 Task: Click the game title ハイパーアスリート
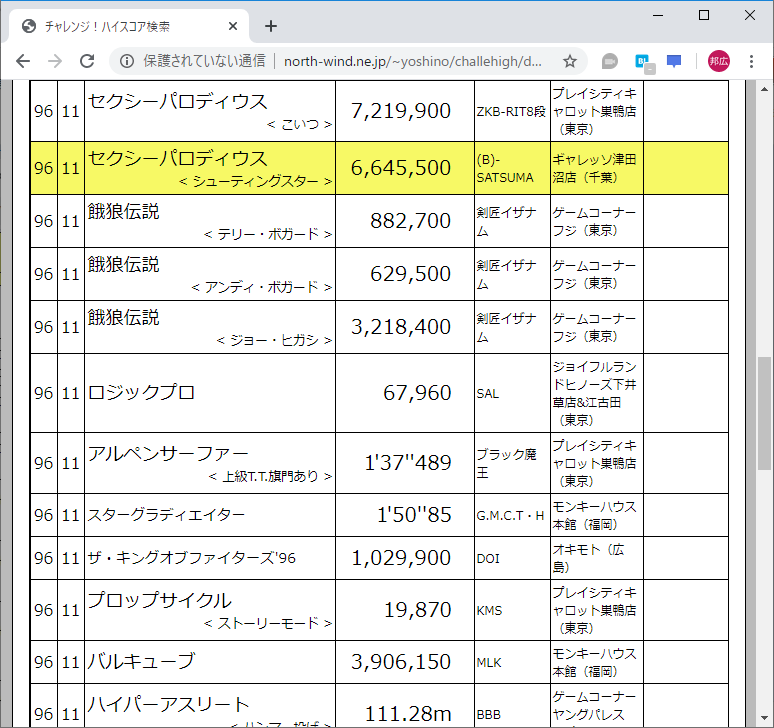(x=168, y=705)
